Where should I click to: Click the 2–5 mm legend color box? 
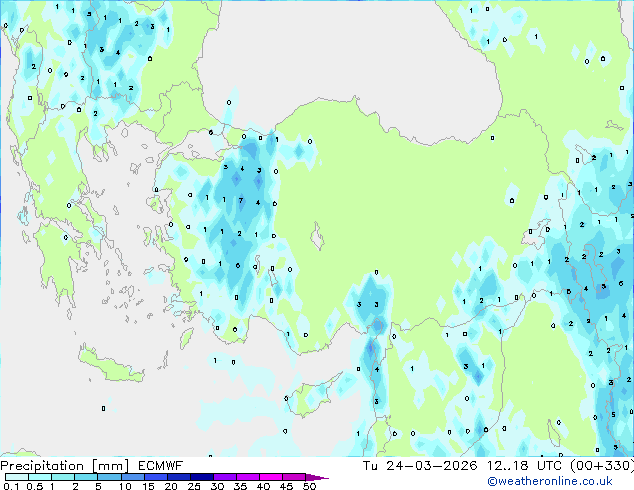86,477
